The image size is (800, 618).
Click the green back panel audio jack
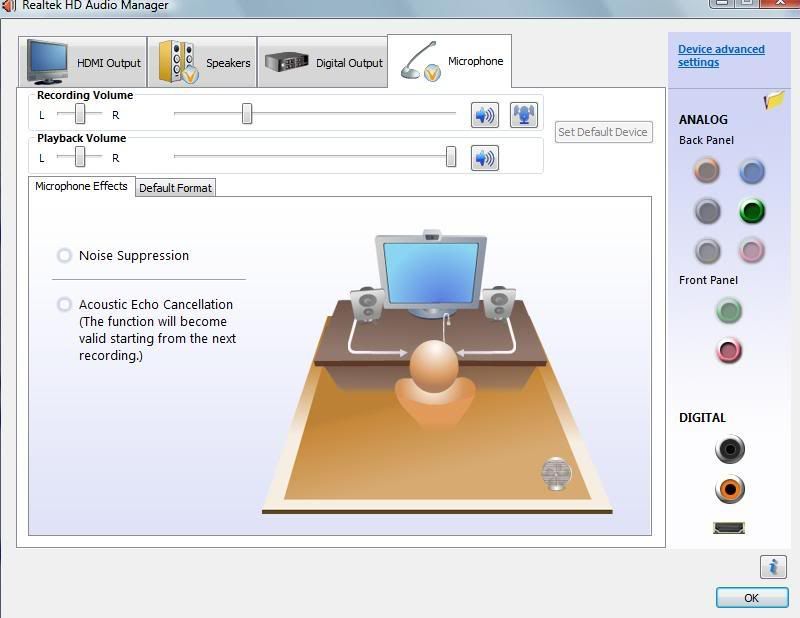752,211
